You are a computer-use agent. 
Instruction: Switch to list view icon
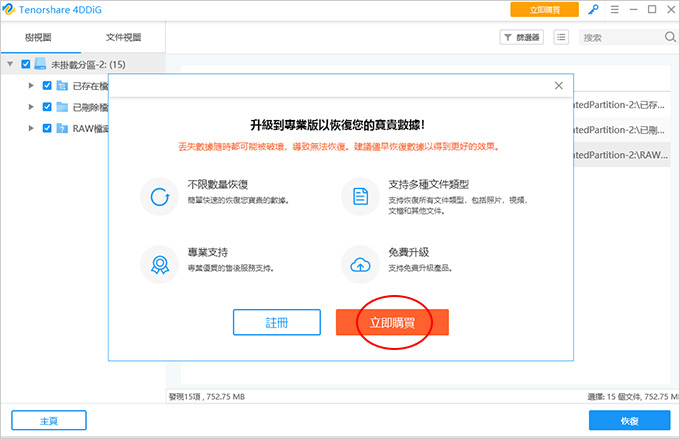point(561,37)
